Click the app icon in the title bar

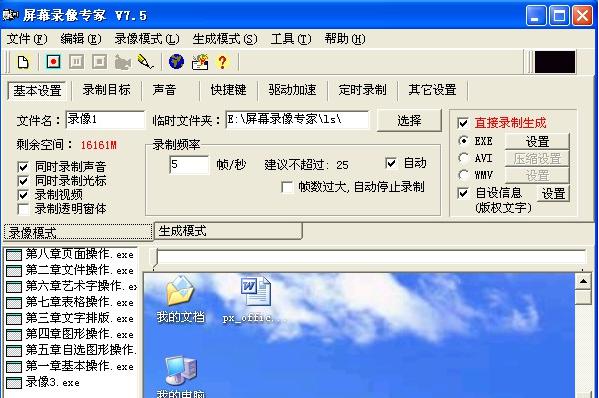tap(10, 15)
